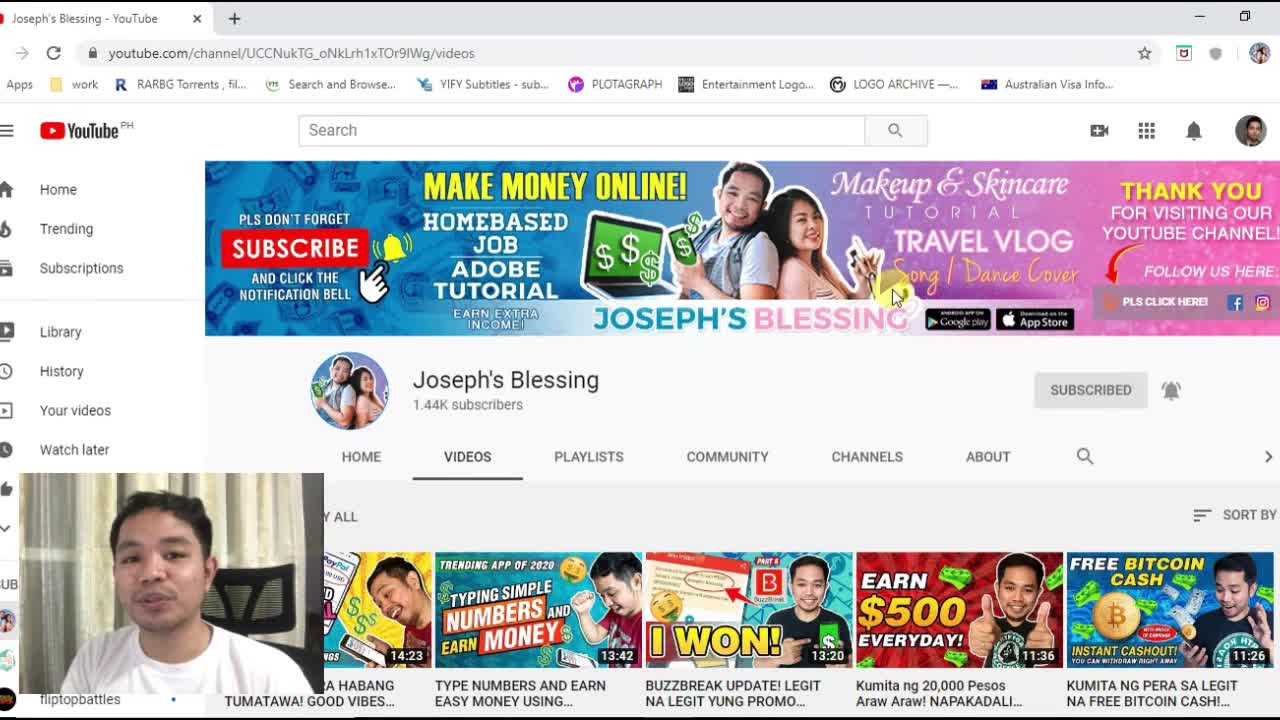Open Typing Simple Numbers video thumbnail

[x=538, y=610]
